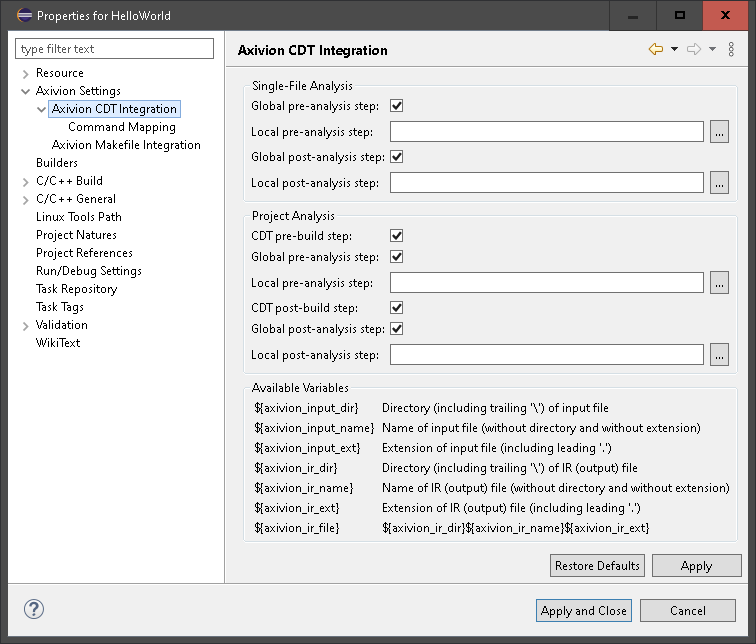
Task: Expand the Resource tree node
Action: click(x=26, y=74)
